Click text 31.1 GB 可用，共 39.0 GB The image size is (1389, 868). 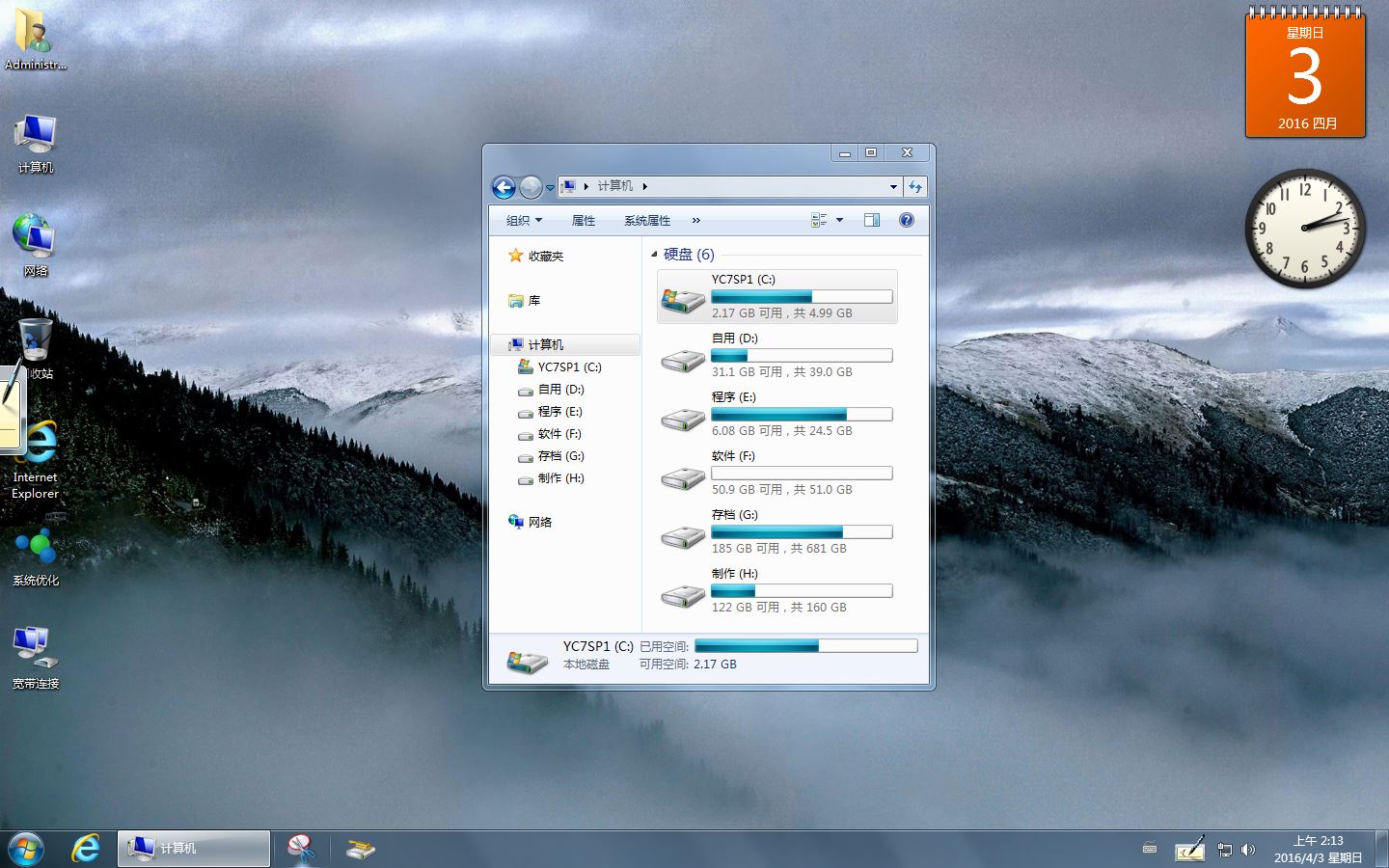pyautogui.click(x=782, y=372)
